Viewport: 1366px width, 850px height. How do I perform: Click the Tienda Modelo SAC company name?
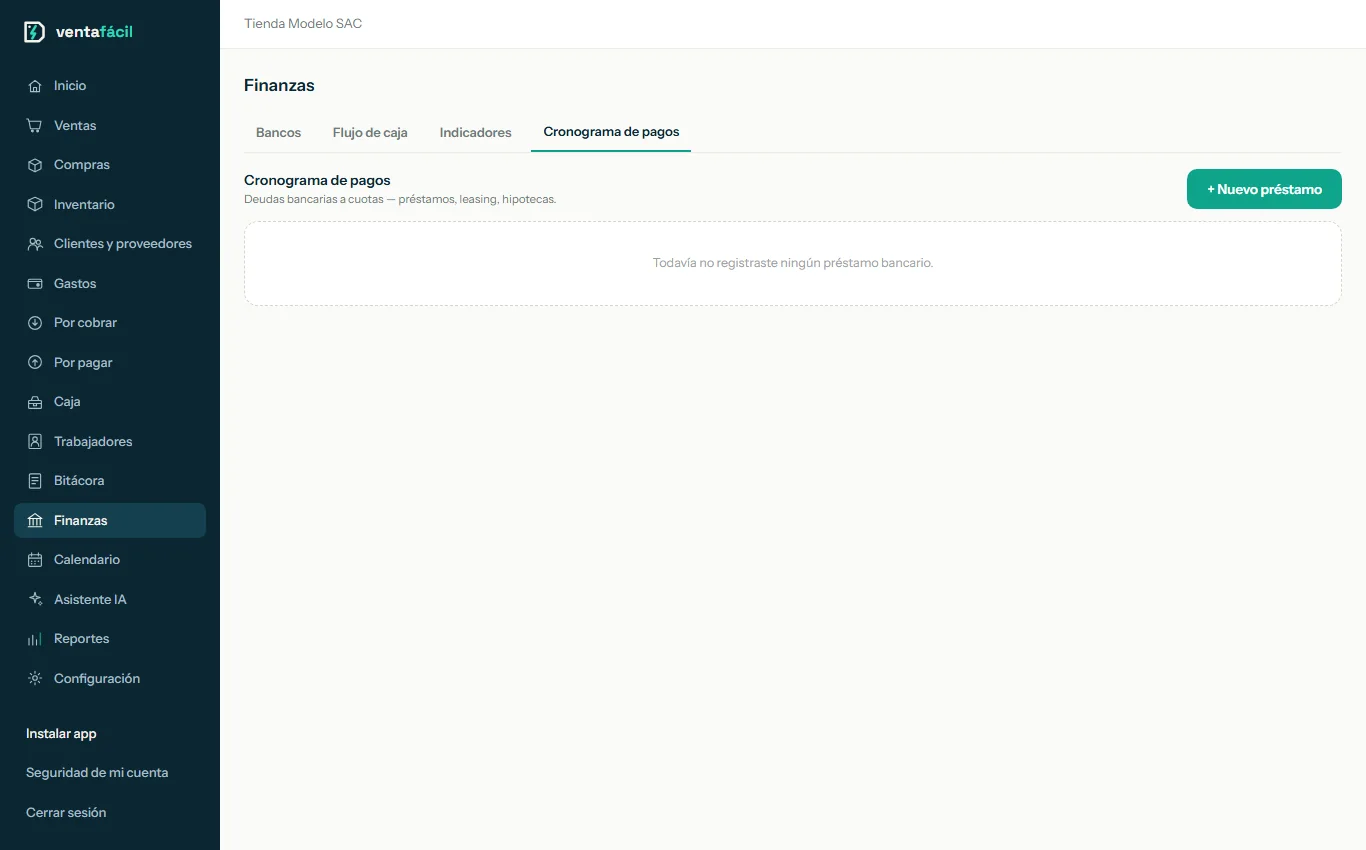click(303, 23)
